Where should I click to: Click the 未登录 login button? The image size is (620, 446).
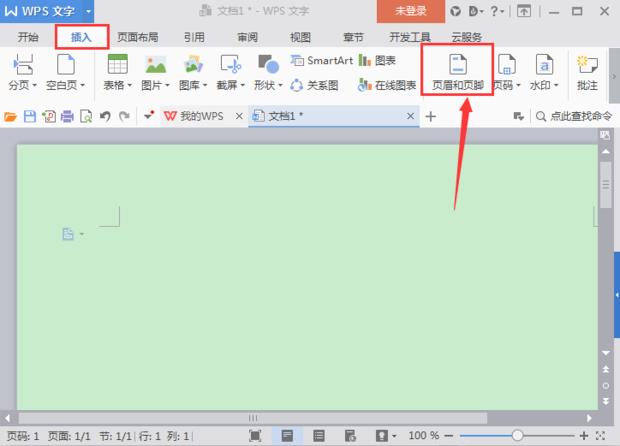click(x=409, y=11)
